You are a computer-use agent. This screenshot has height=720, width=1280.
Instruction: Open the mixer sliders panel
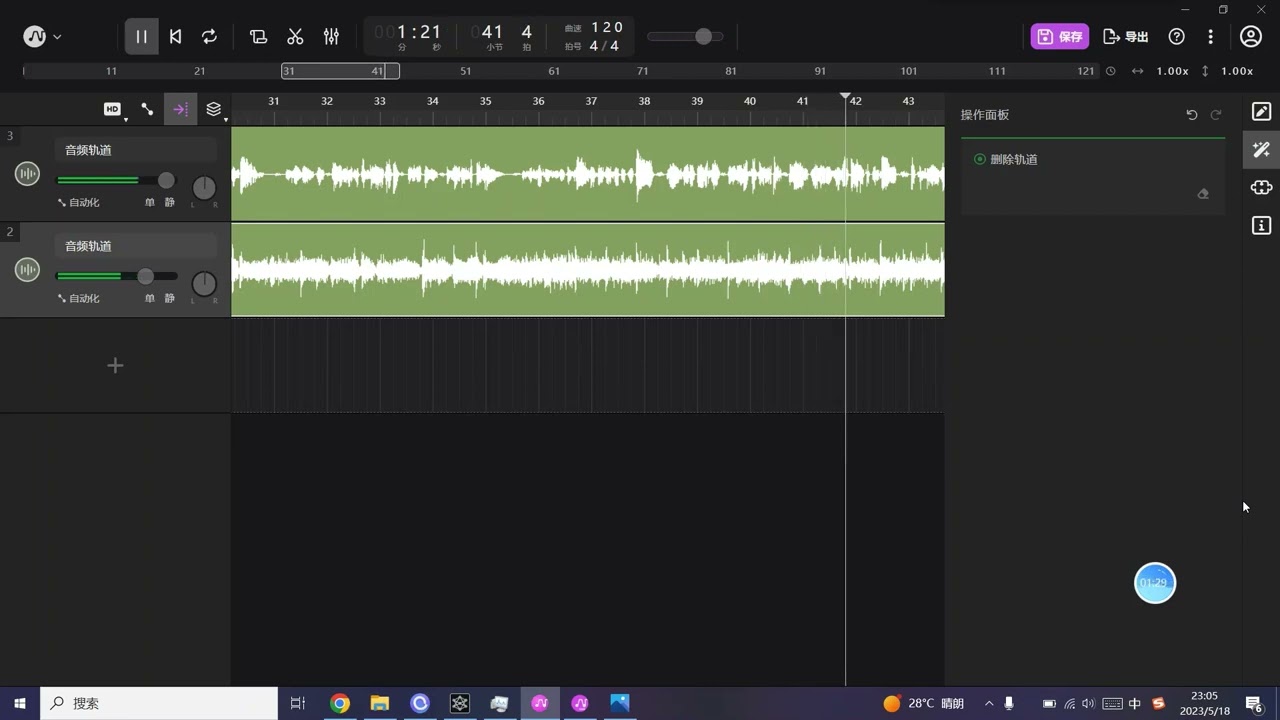click(331, 37)
